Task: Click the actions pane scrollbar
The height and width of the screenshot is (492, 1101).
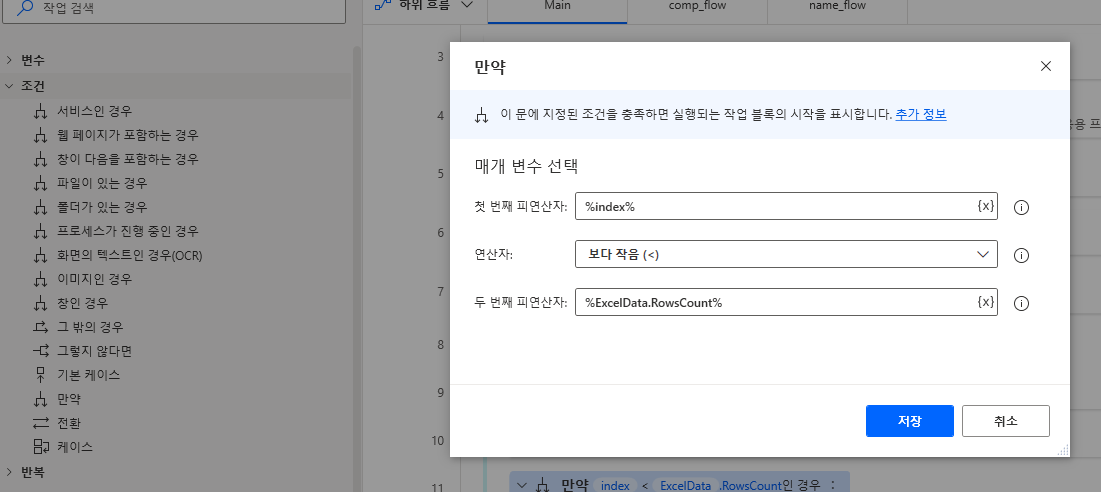Action: 356,269
